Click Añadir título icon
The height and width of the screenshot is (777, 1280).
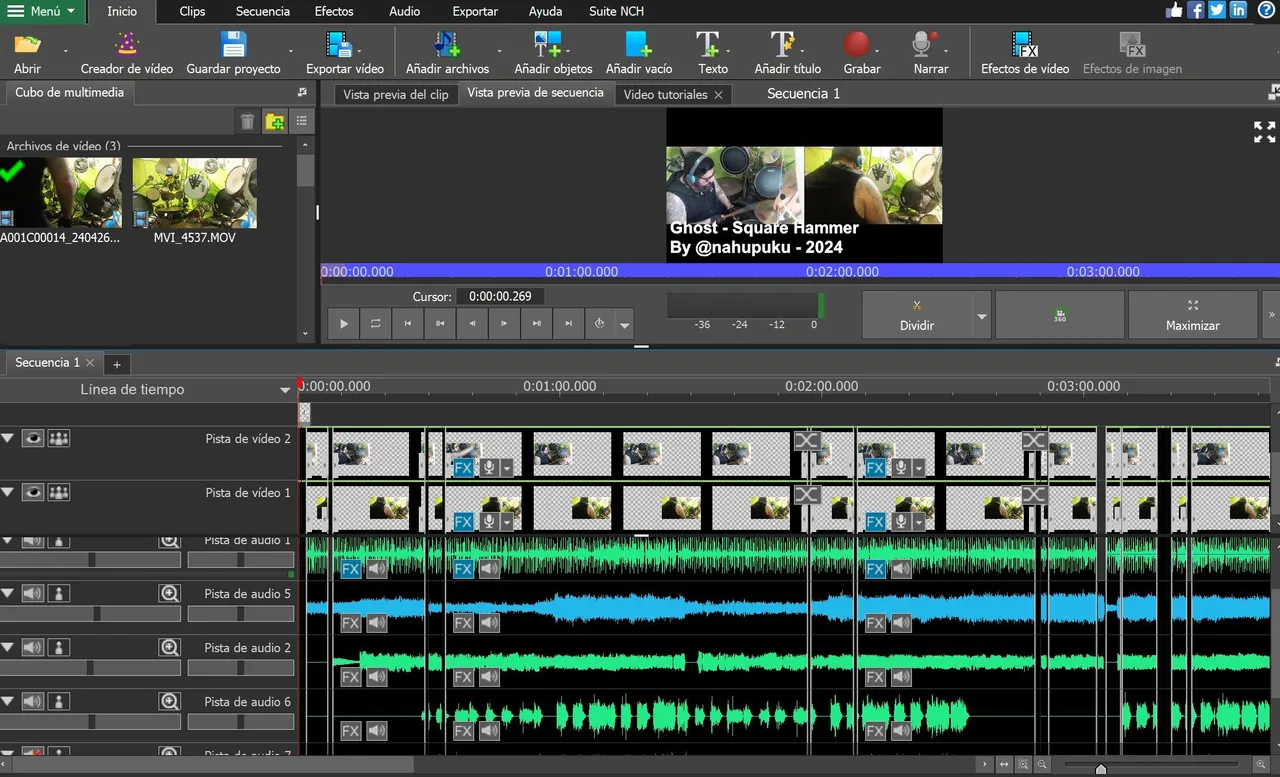[783, 45]
